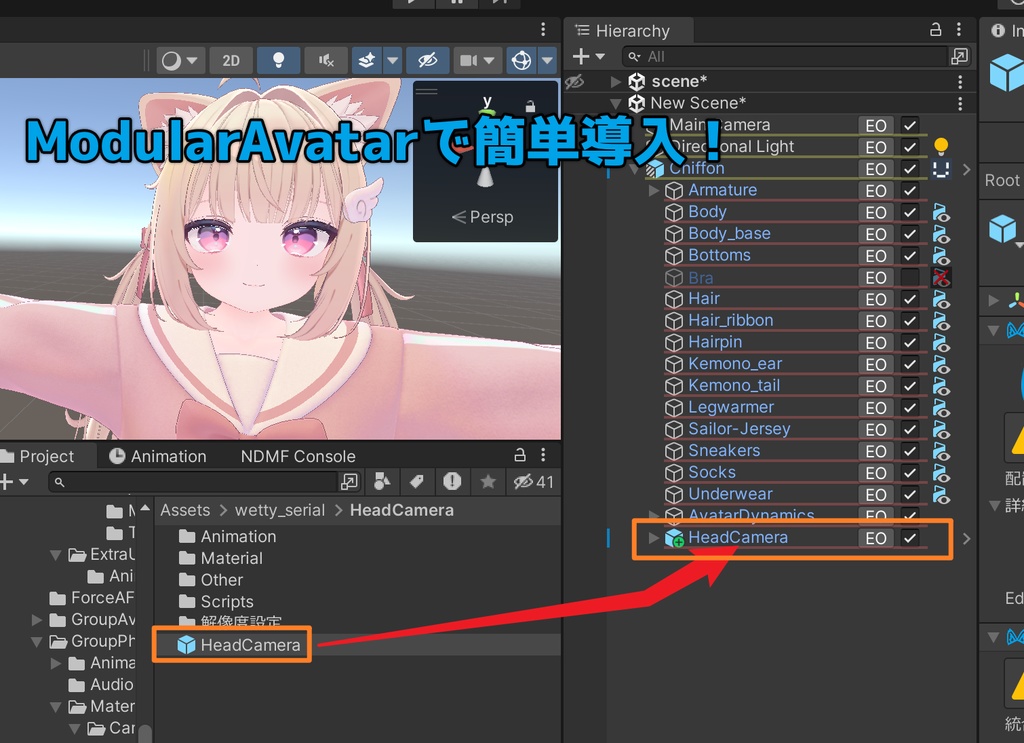Disable the HeadCamera checkbox in Hierarchy
This screenshot has height=743, width=1024.
click(x=911, y=537)
